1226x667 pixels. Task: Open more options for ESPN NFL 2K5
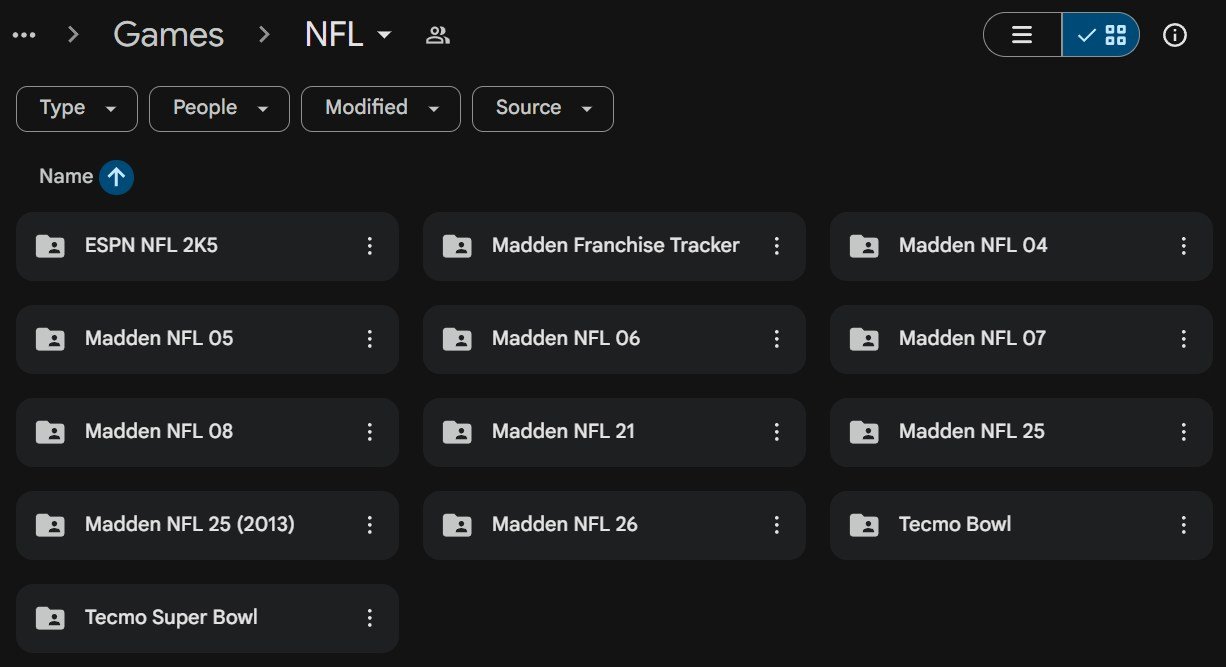[370, 246]
